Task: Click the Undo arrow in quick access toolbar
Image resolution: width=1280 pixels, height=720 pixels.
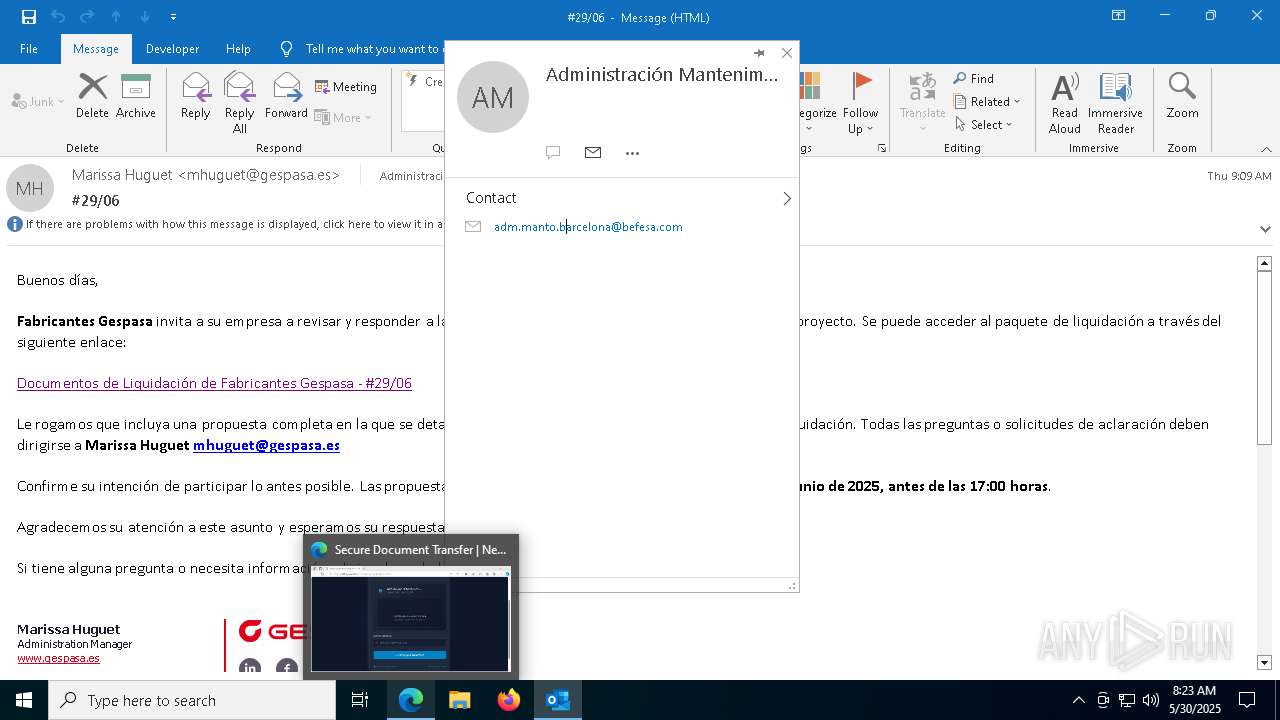Action: coord(58,17)
